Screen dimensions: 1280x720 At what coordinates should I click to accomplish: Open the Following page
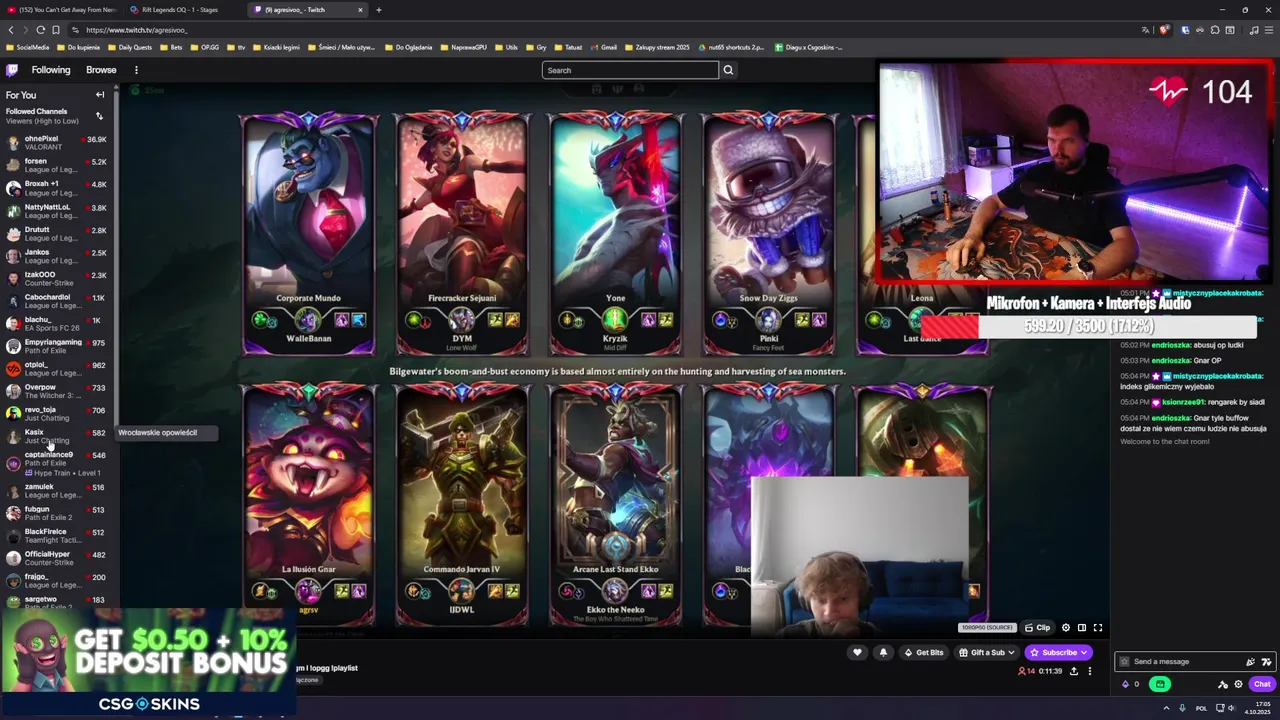pyautogui.click(x=51, y=70)
